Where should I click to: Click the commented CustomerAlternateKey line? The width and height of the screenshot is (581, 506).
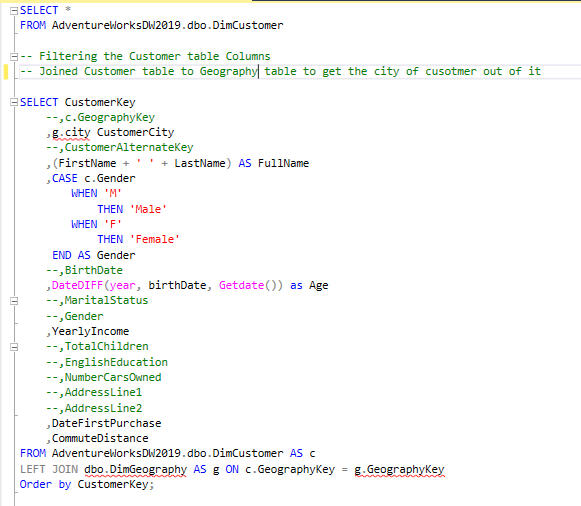click(x=120, y=147)
